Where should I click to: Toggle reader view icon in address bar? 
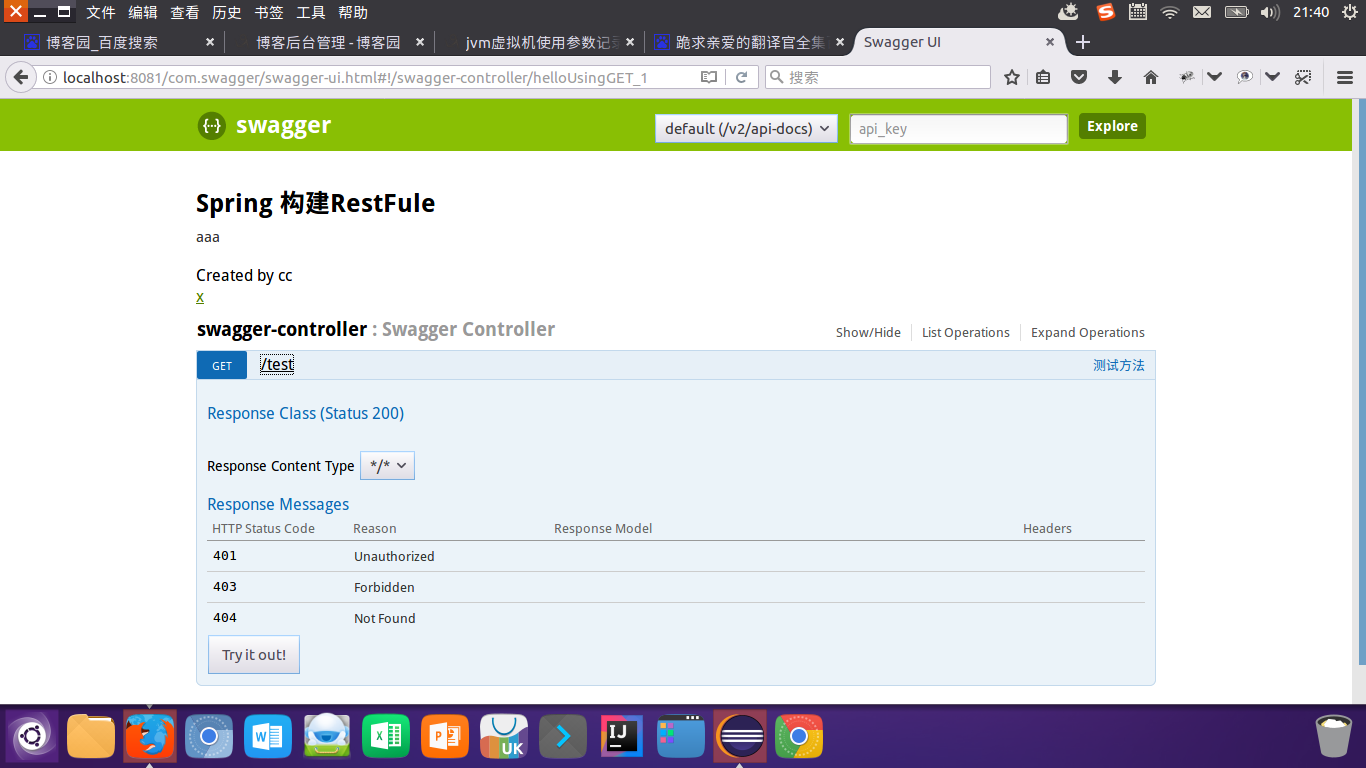(709, 77)
